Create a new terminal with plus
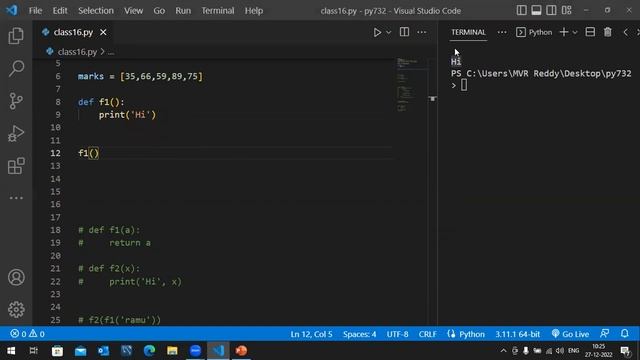 click(564, 32)
